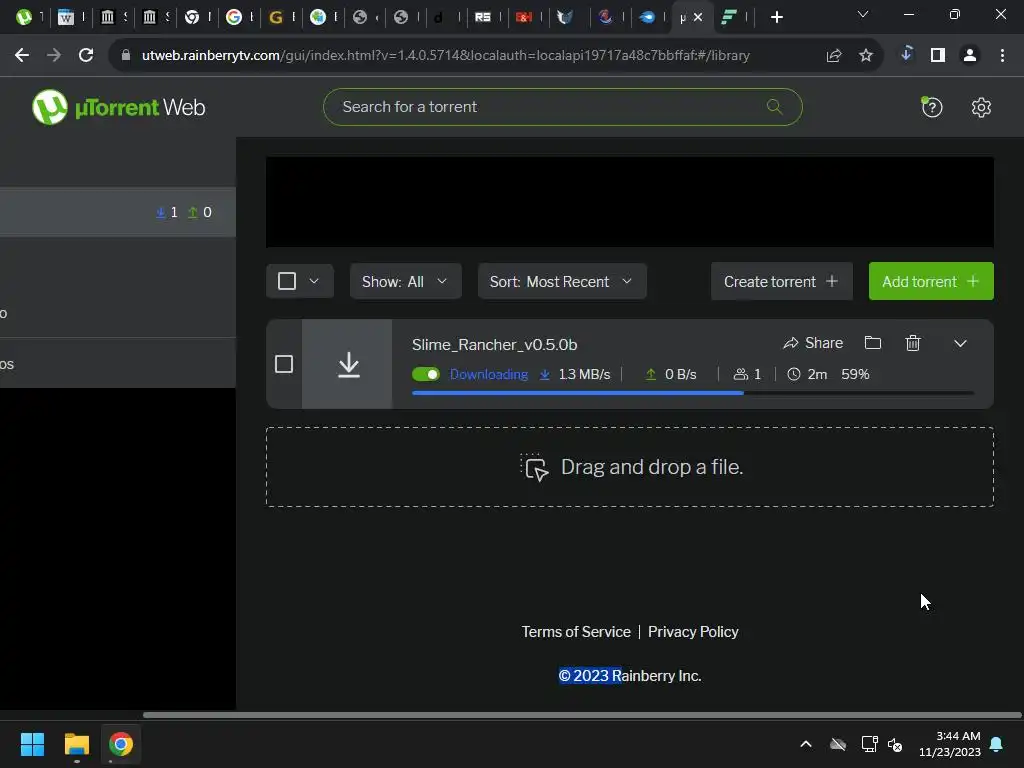Image resolution: width=1024 pixels, height=768 pixels.
Task: Show hidden system tray icons
Action: click(x=806, y=744)
